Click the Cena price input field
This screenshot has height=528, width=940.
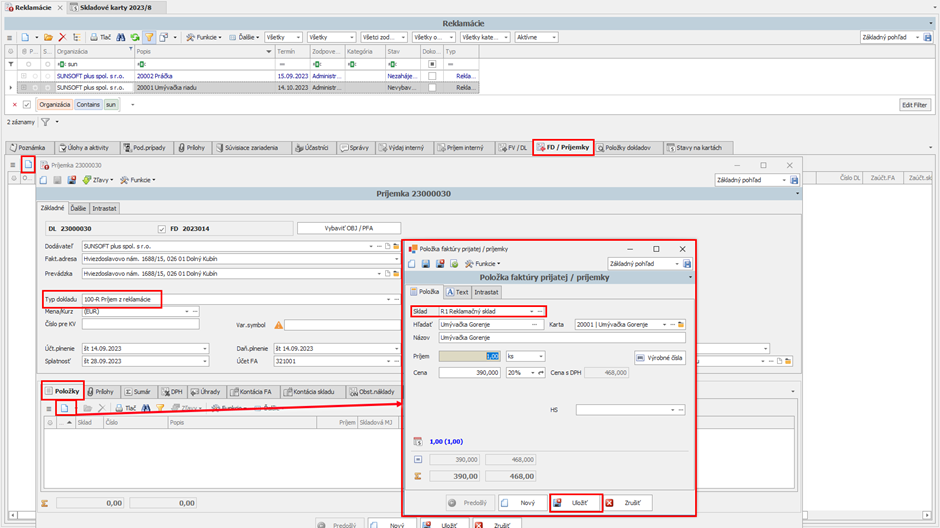[469, 373]
